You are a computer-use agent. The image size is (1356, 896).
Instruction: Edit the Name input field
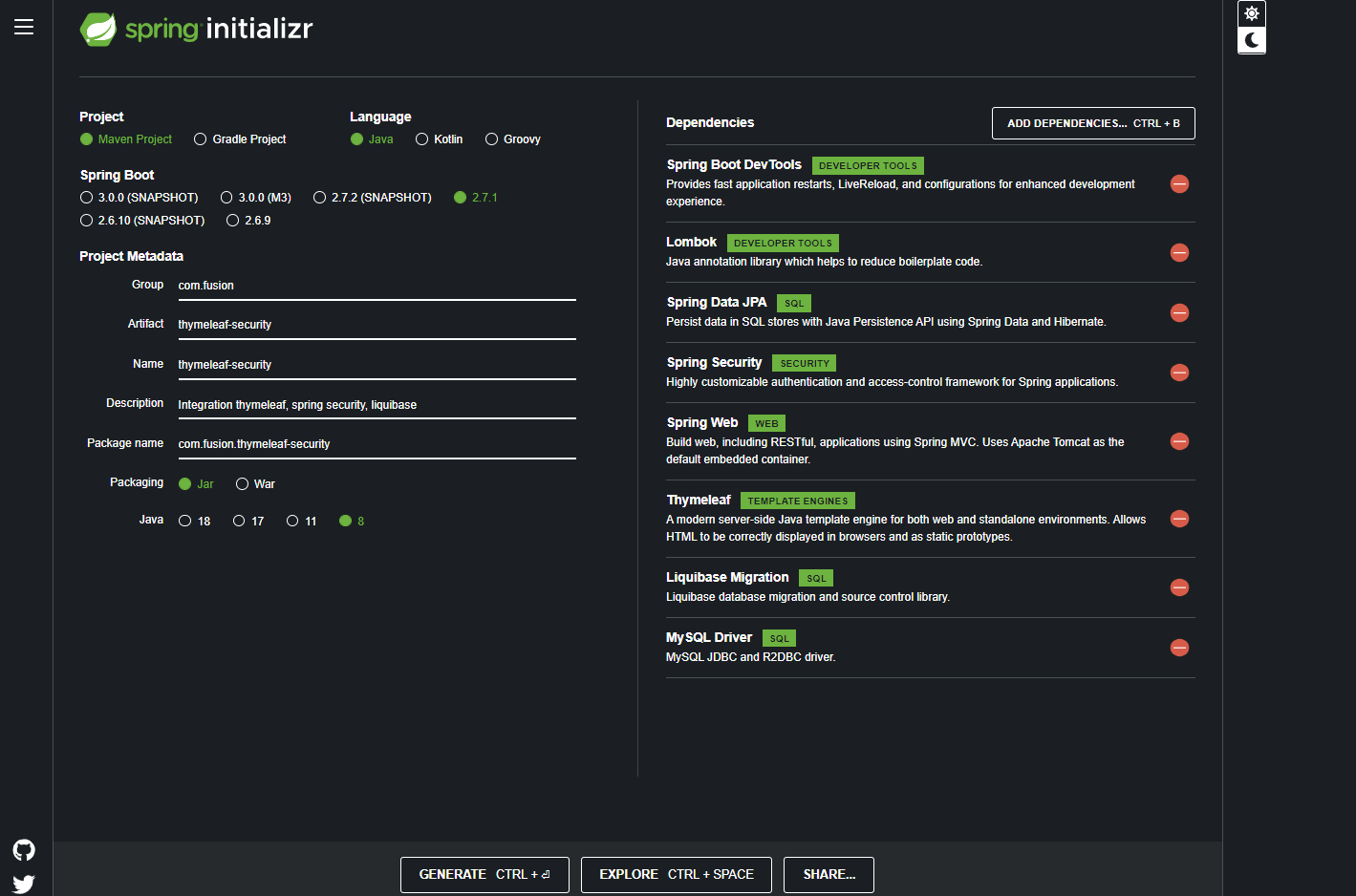coord(377,365)
